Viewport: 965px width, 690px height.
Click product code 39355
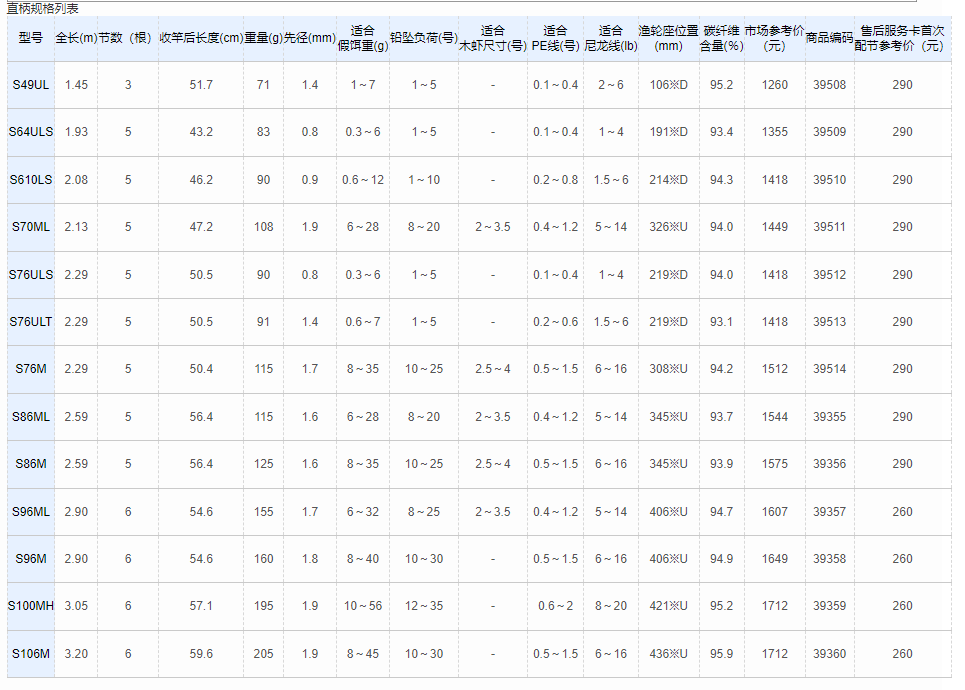click(830, 417)
